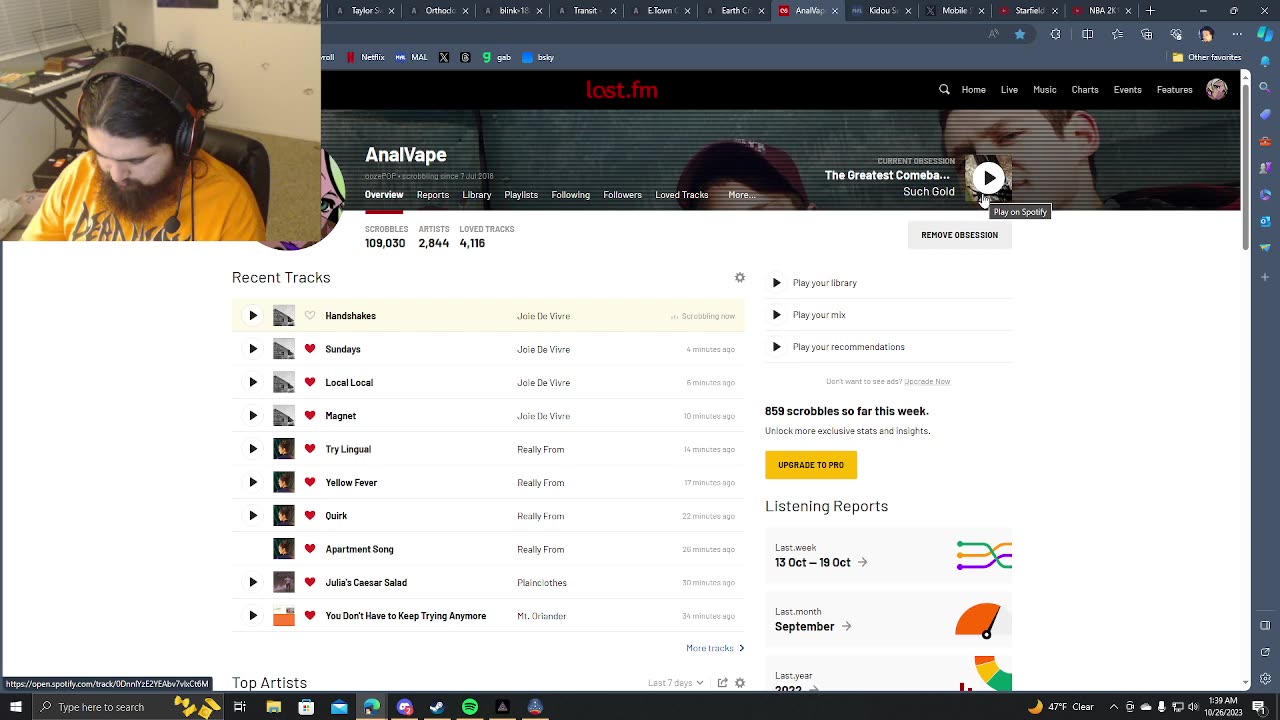Image resolution: width=1280 pixels, height=720 pixels.
Task: Open the last.fm search icon
Action: 944,90
